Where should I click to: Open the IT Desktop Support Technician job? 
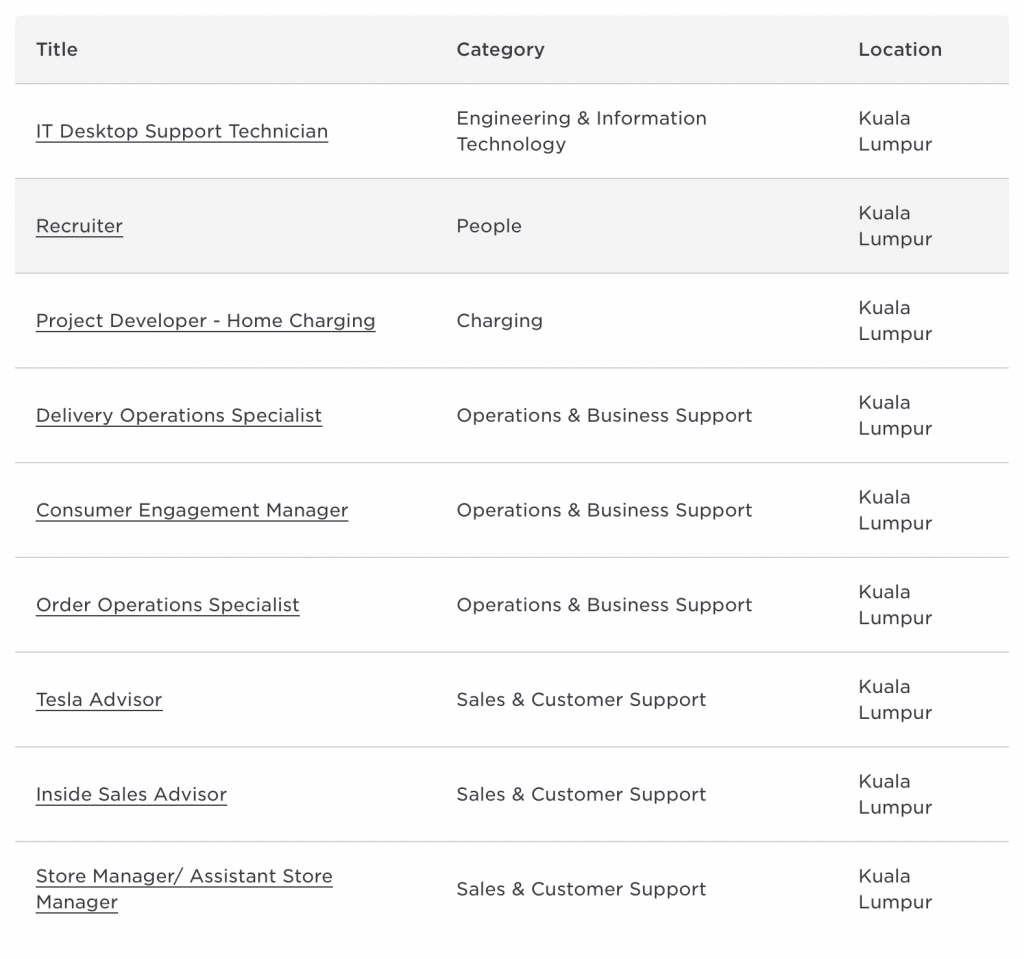tap(181, 131)
